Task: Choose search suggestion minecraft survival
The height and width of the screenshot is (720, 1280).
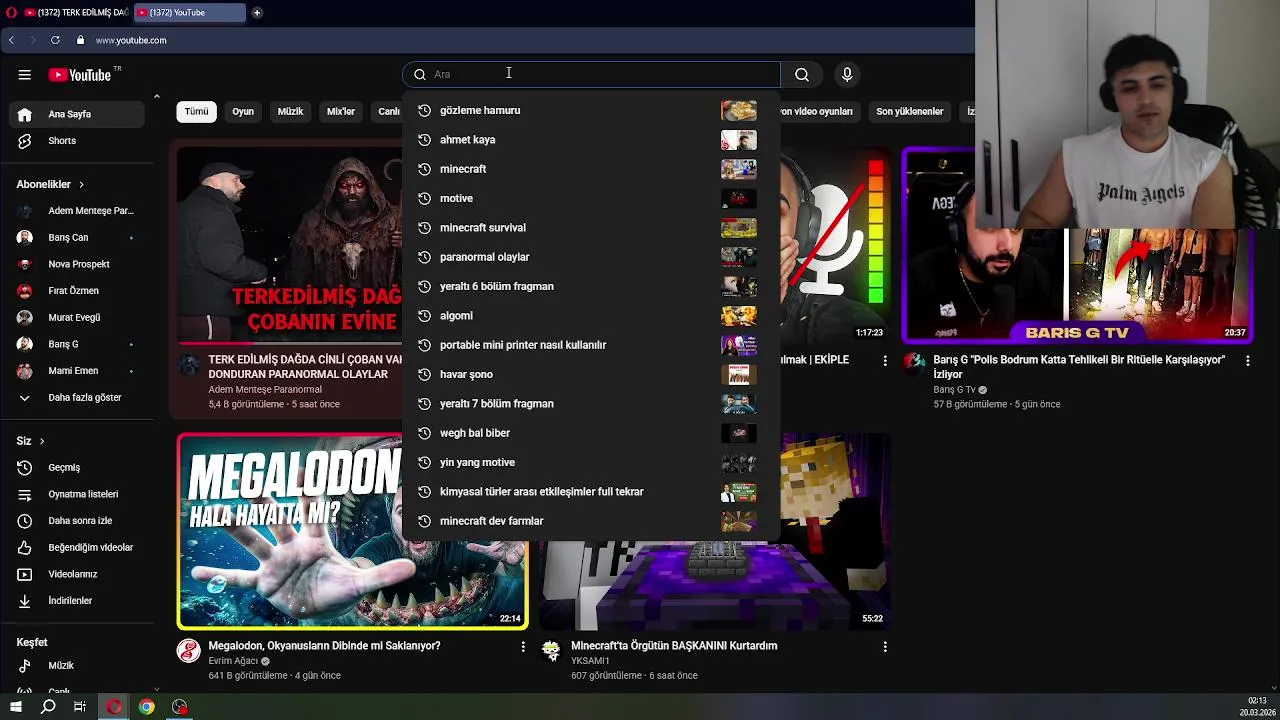Action: [x=591, y=228]
